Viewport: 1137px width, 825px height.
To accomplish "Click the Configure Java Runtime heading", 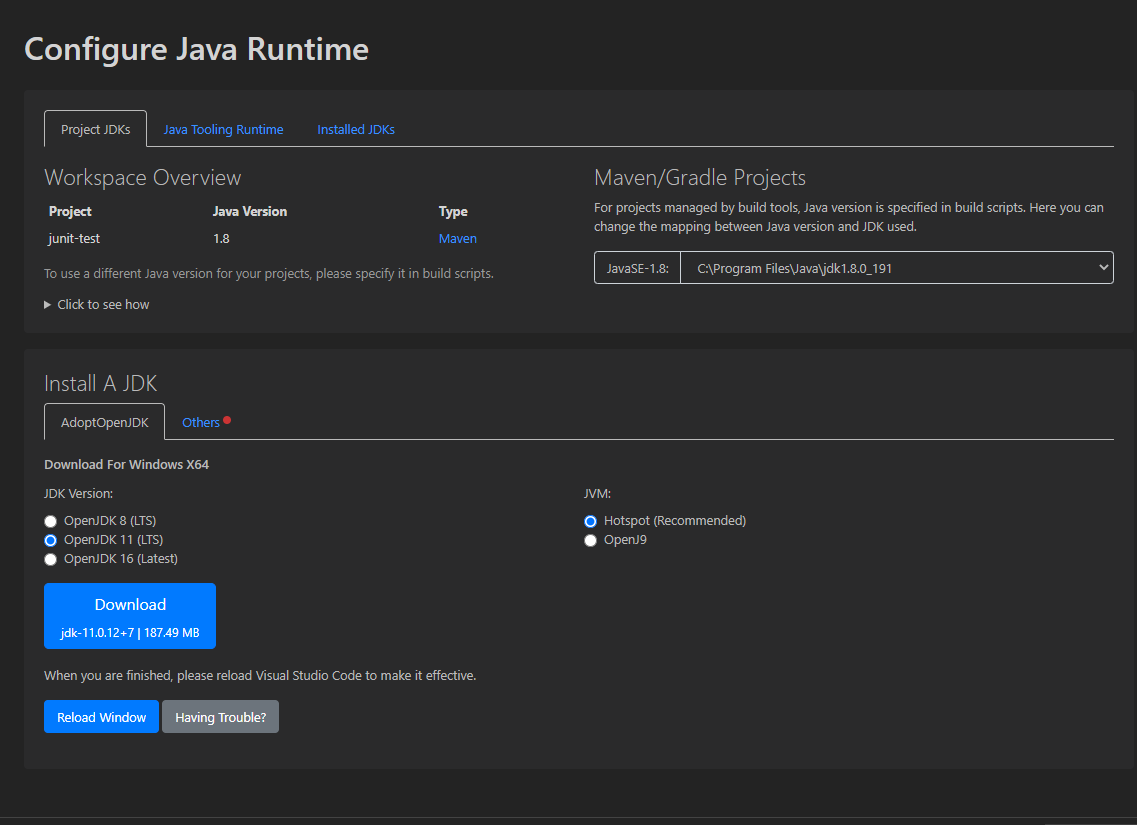I will pos(196,48).
